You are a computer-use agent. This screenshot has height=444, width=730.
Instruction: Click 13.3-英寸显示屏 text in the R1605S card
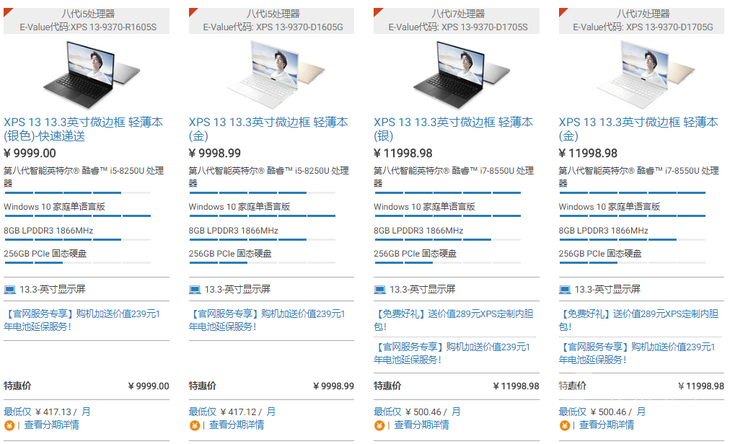[x=53, y=289]
